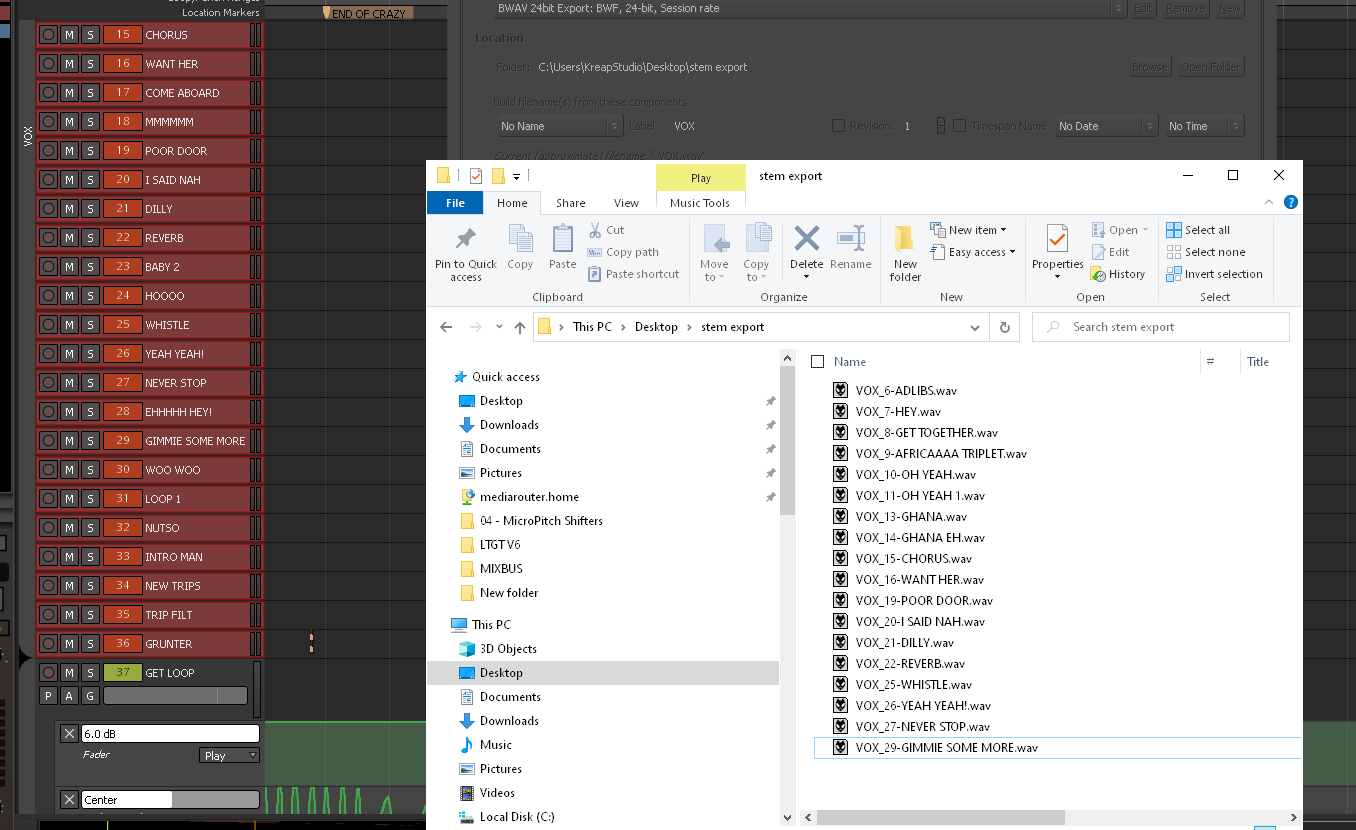Click the Delete icon in ribbon
Screen dimensions: 1356x830
pos(806,240)
